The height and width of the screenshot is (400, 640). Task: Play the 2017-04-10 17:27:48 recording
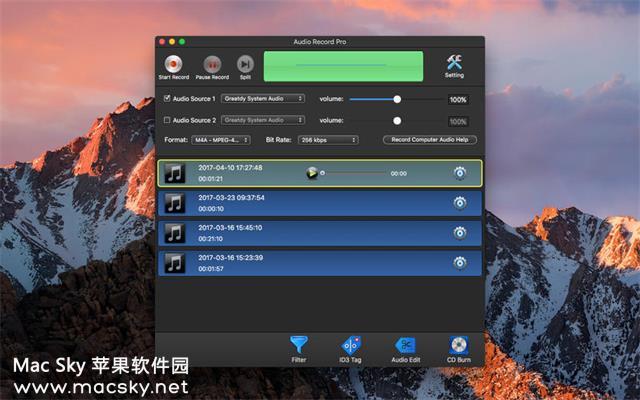(312, 173)
